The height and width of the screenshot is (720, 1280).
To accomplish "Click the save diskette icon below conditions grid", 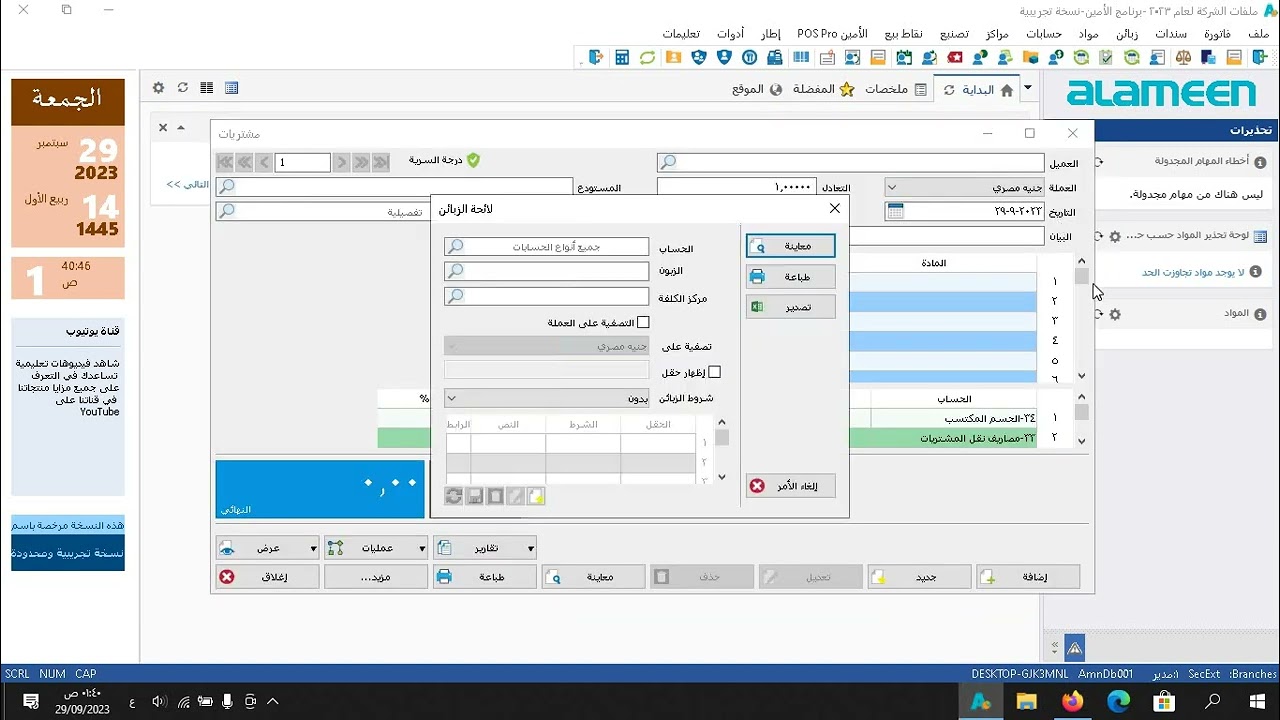I will pos(475,496).
